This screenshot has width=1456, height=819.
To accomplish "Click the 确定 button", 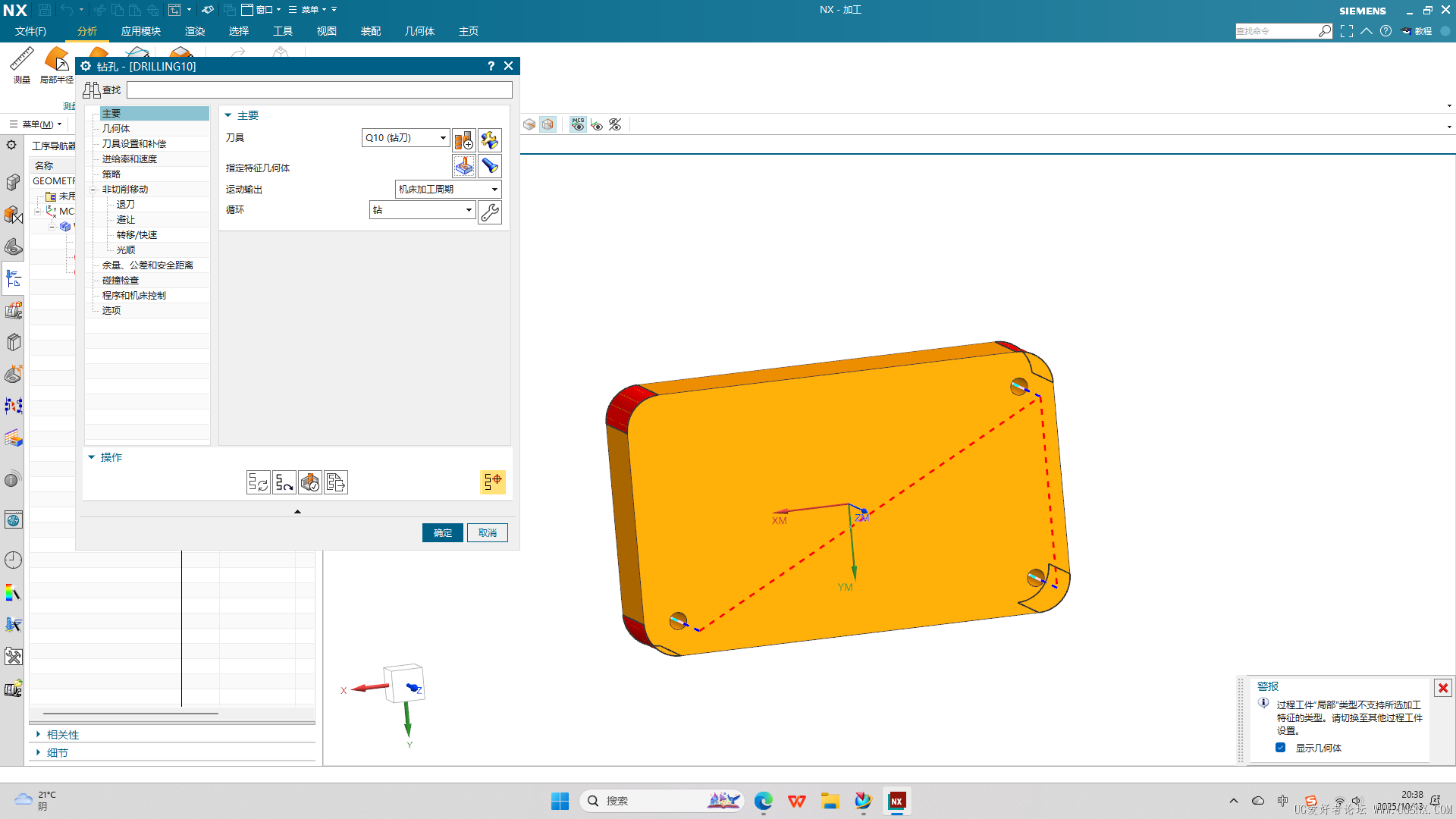I will [x=442, y=533].
